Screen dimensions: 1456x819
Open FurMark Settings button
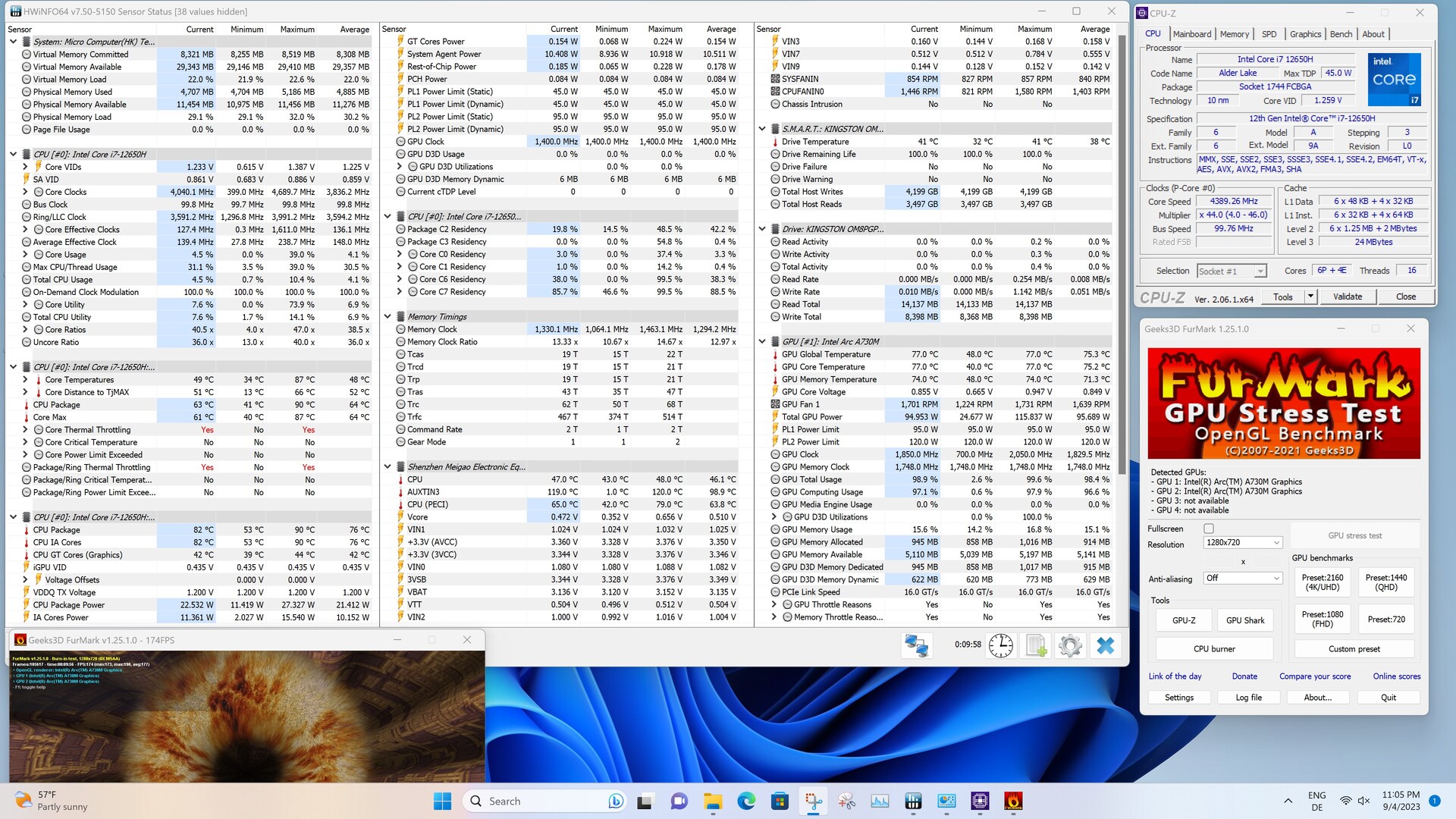[x=1178, y=697]
